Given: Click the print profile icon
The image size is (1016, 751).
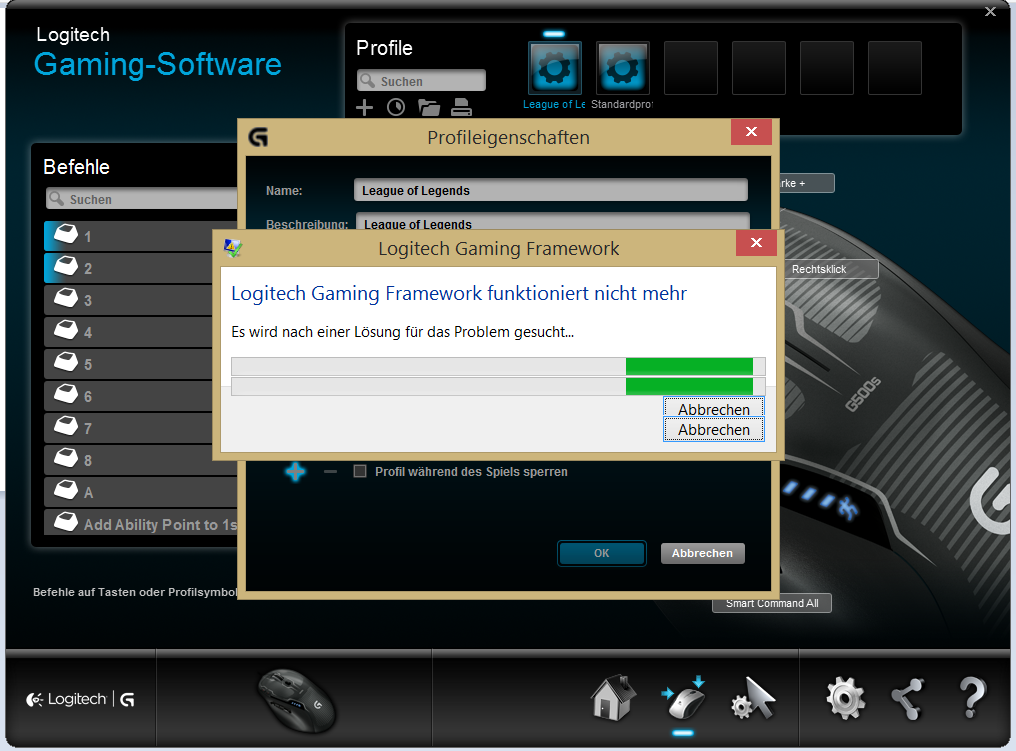Looking at the screenshot, I should pos(461,107).
